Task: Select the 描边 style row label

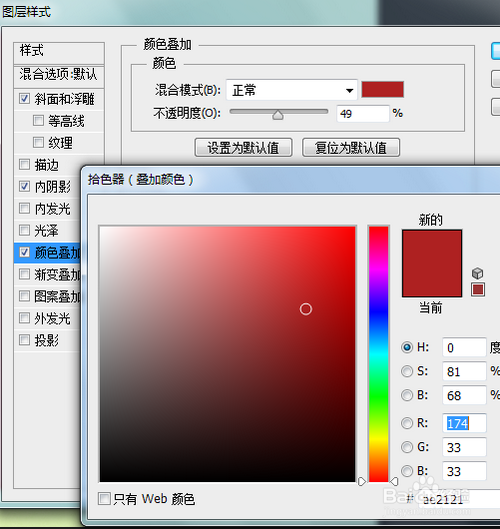Action: tap(47, 165)
